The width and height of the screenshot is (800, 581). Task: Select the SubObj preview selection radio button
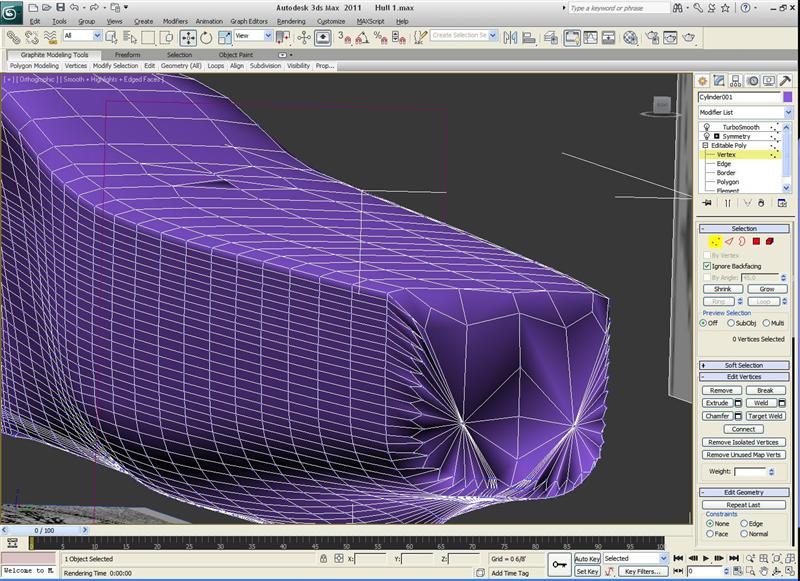point(731,323)
